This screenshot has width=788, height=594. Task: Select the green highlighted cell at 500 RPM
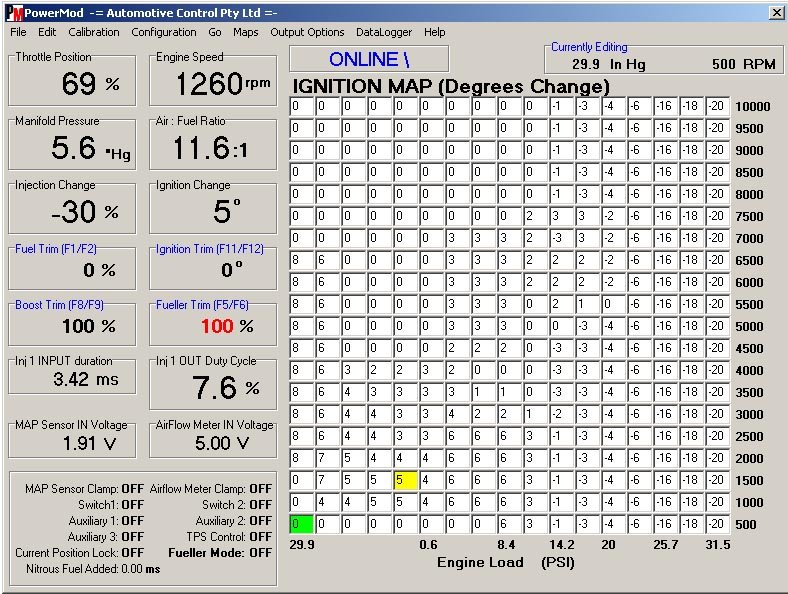point(302,524)
